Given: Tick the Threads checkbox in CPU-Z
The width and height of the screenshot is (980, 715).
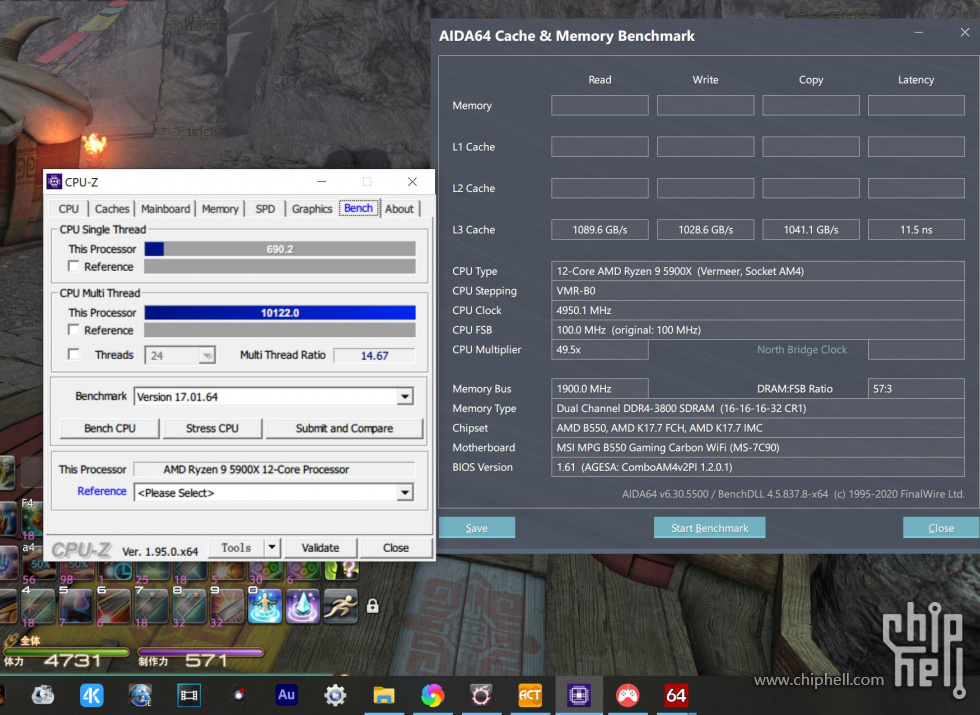Looking at the screenshot, I should (x=74, y=354).
